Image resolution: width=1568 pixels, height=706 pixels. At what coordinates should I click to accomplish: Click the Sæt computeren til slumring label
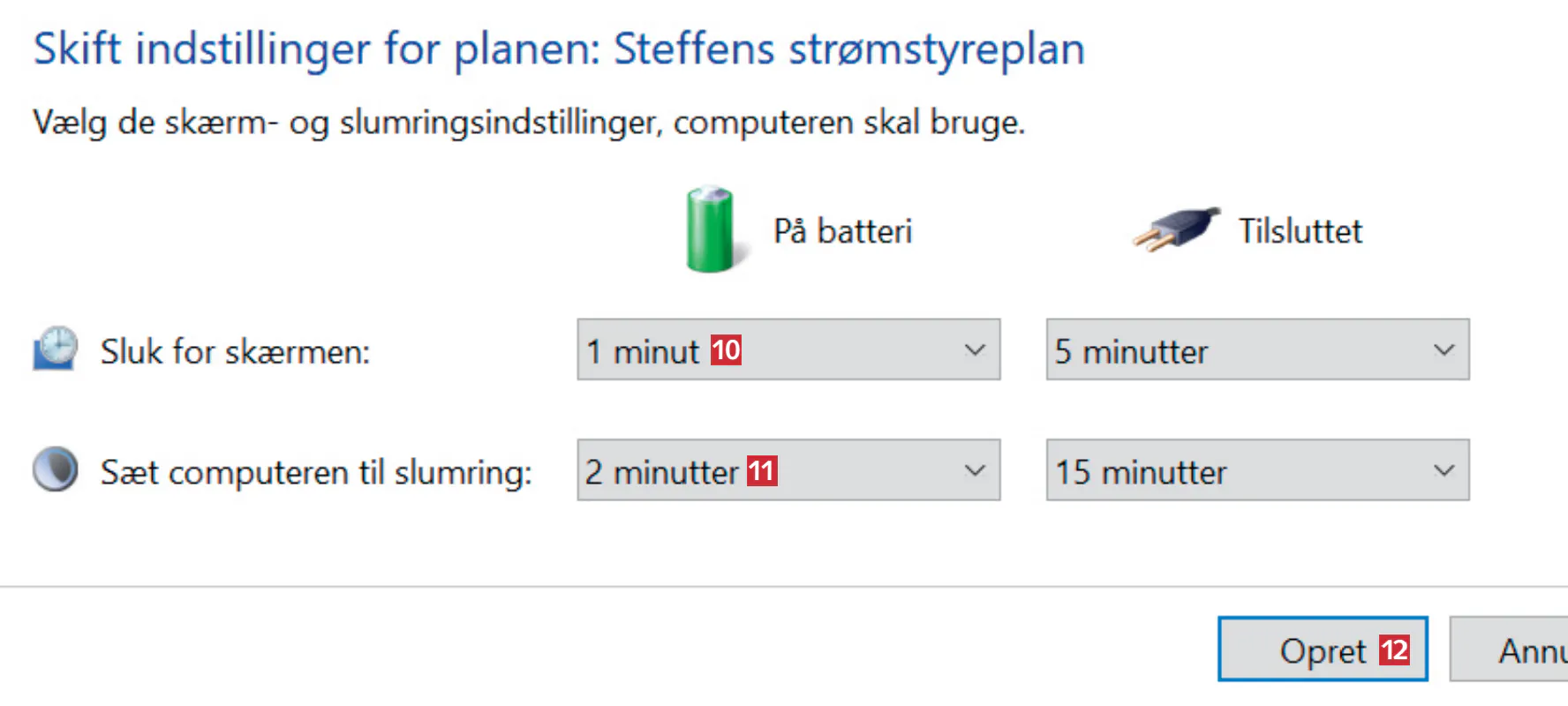click(x=316, y=472)
